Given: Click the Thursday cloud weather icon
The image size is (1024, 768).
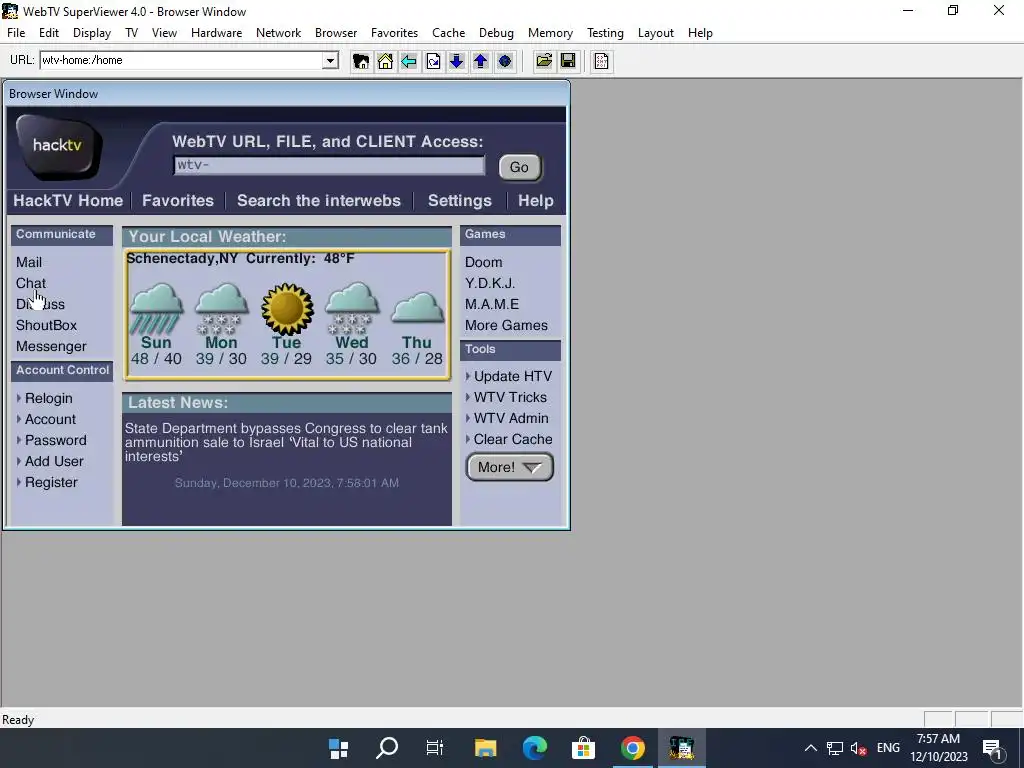Looking at the screenshot, I should 417,308.
